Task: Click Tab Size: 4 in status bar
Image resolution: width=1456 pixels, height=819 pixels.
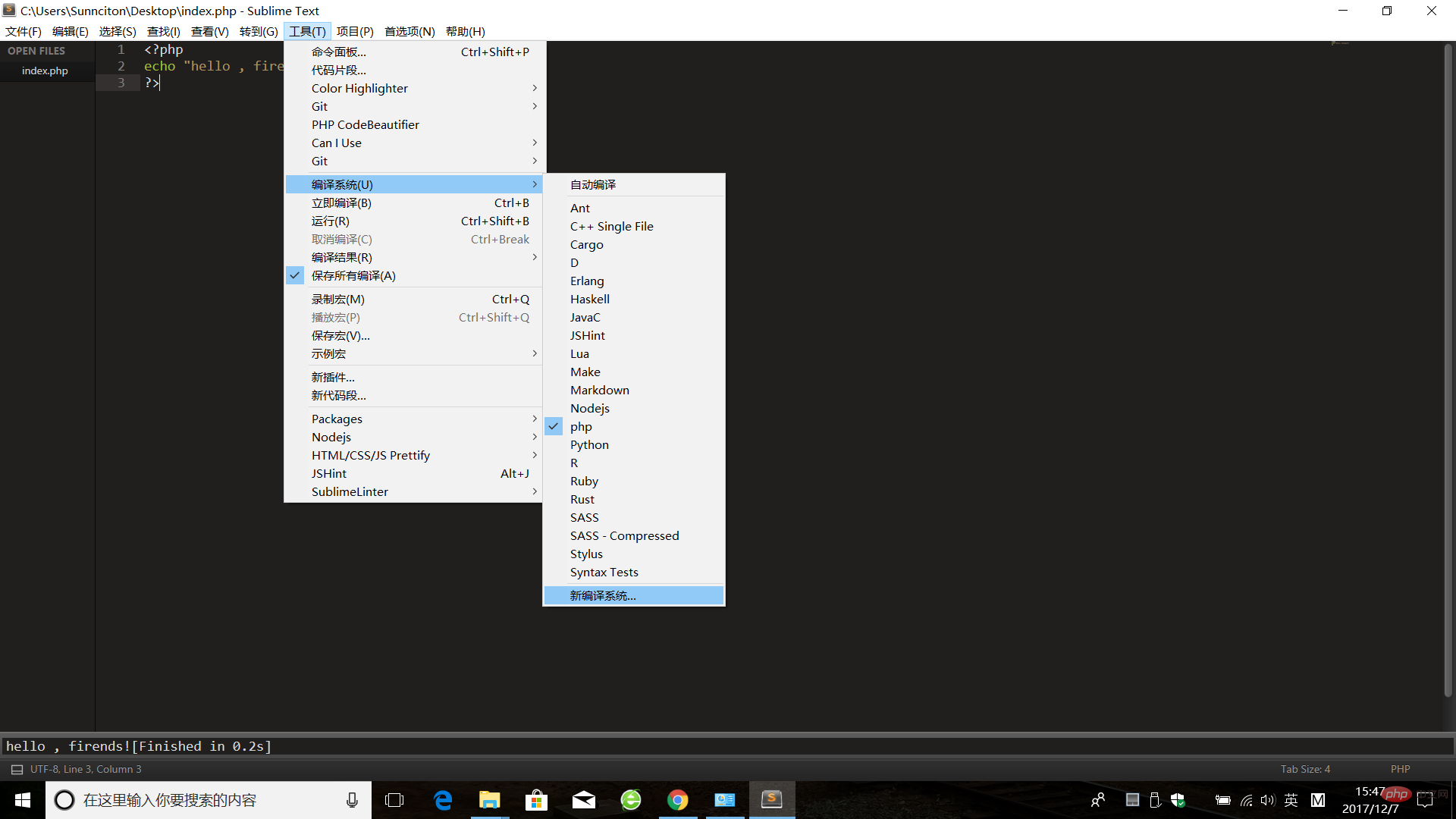Action: pyautogui.click(x=1305, y=769)
